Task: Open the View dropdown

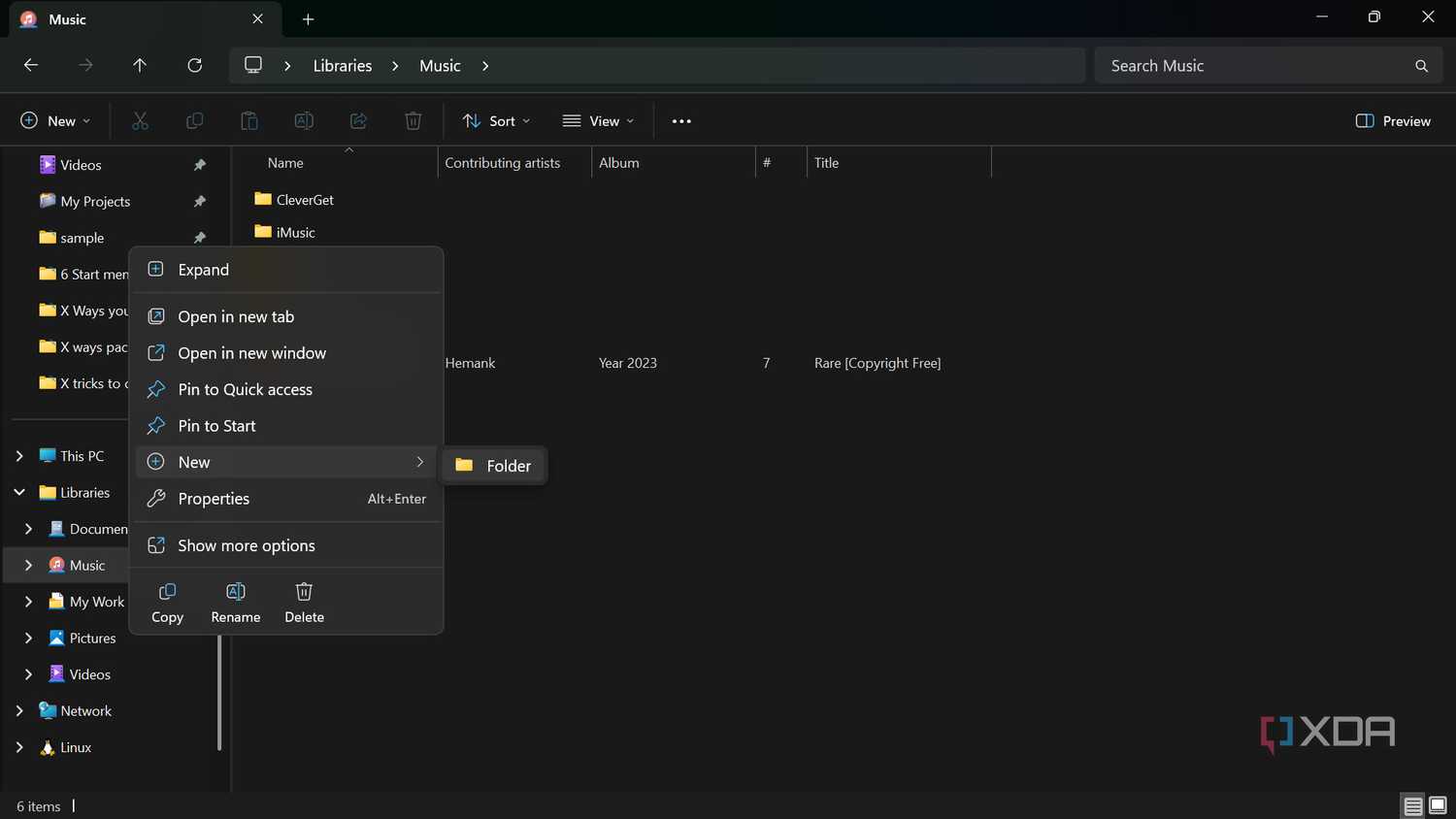Action: click(x=598, y=120)
